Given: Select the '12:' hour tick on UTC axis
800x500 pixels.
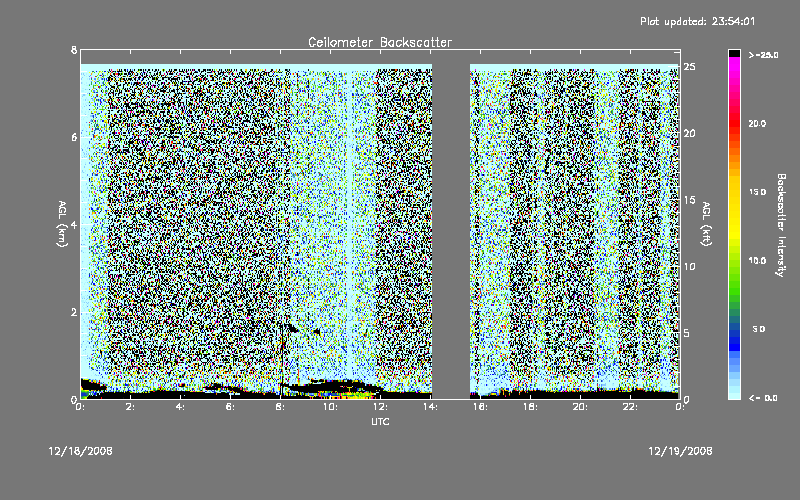Looking at the screenshot, I should [x=380, y=407].
